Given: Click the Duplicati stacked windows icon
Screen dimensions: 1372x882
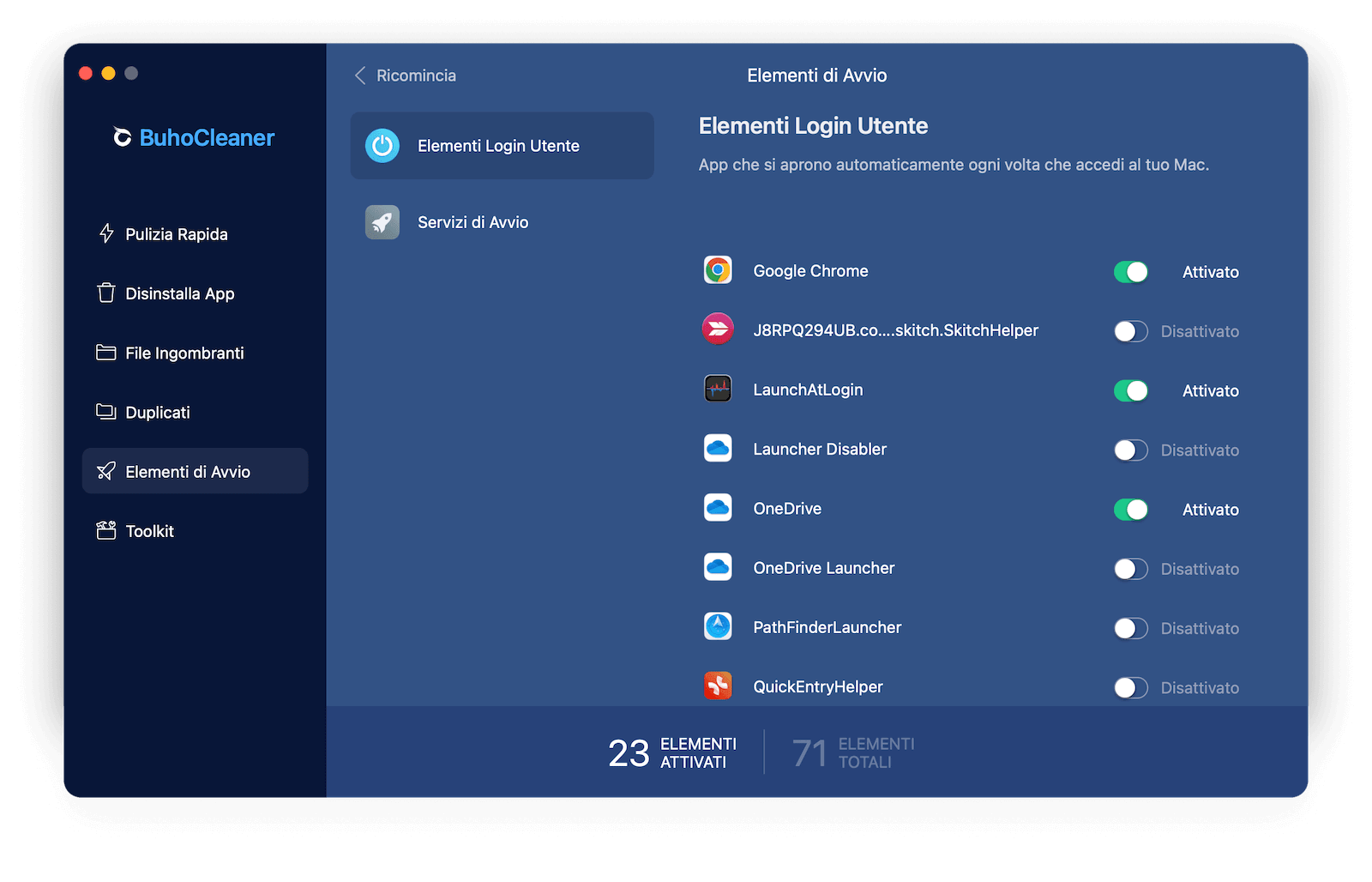Looking at the screenshot, I should pos(106,412).
